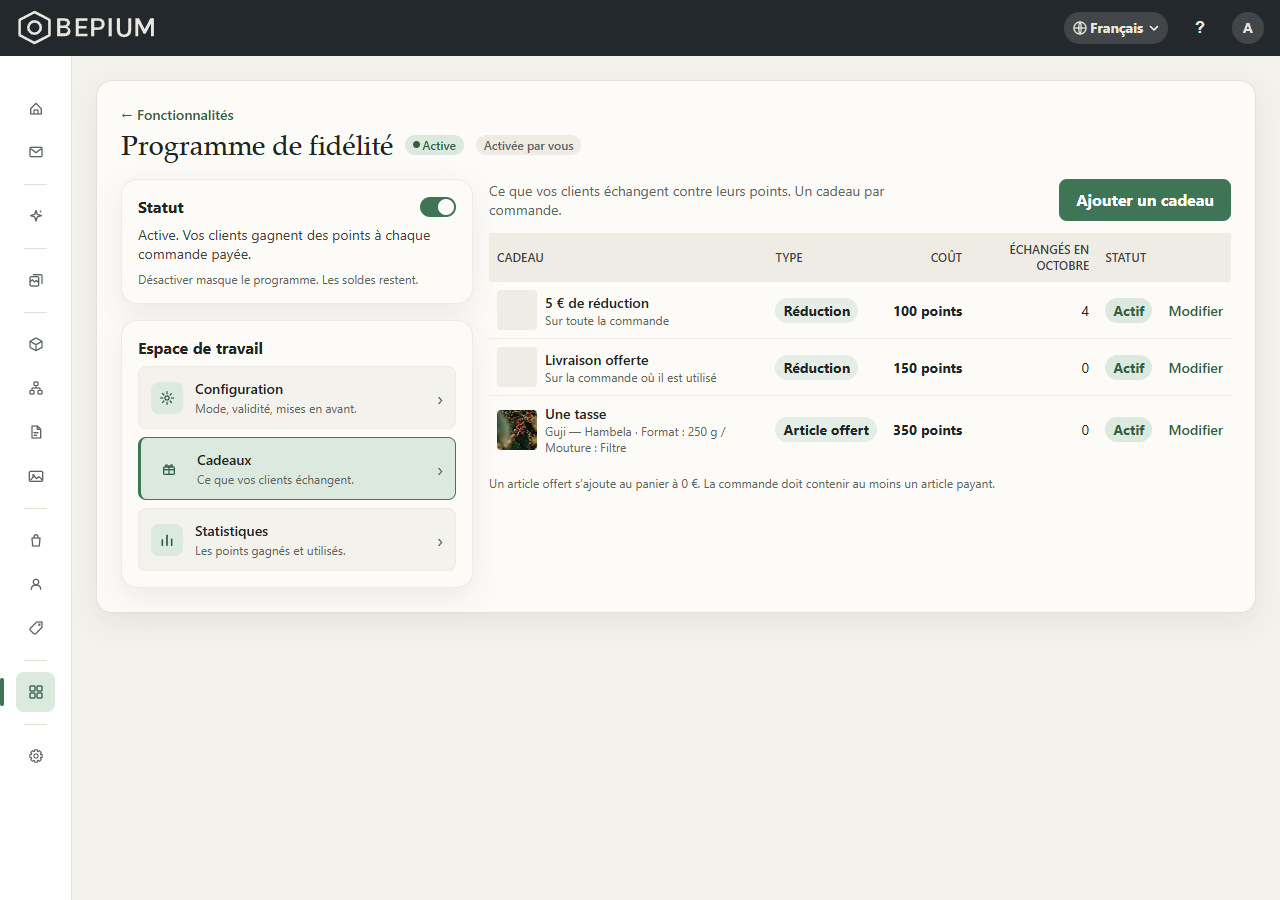Open the price tag icon in sidebar

[x=36, y=628]
